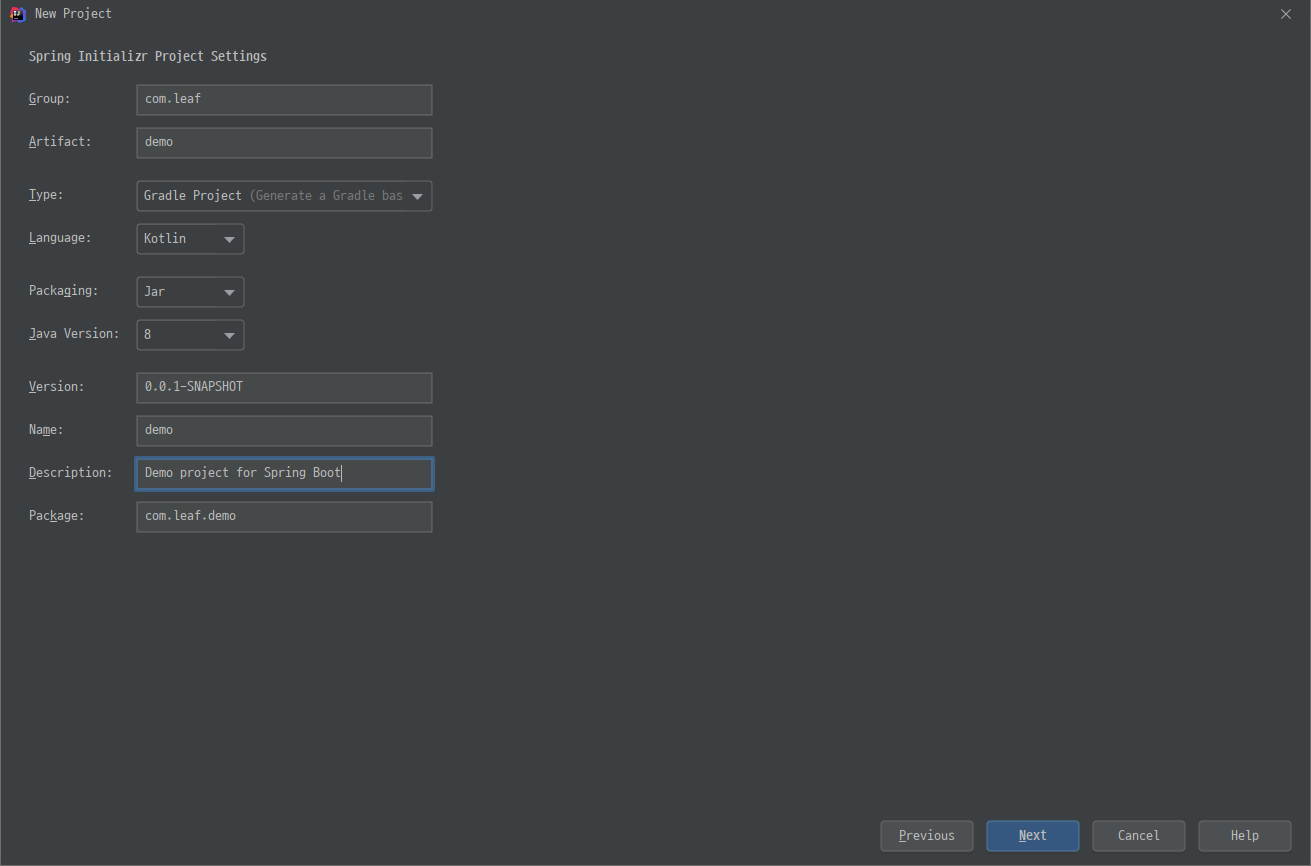
Task: Click the IntelliJ icon in title bar
Action: (17, 14)
